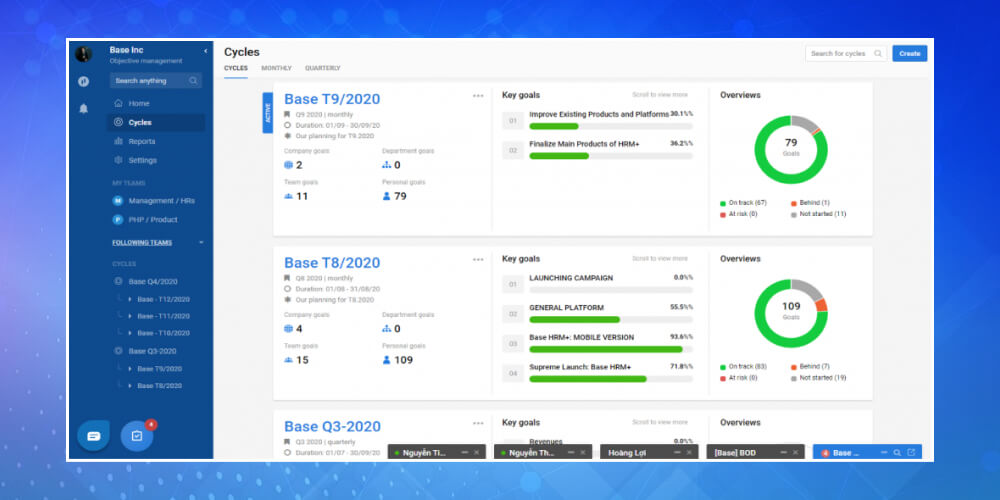Open the Base T8/2020 cycle title link
1000x500 pixels.
(x=332, y=263)
